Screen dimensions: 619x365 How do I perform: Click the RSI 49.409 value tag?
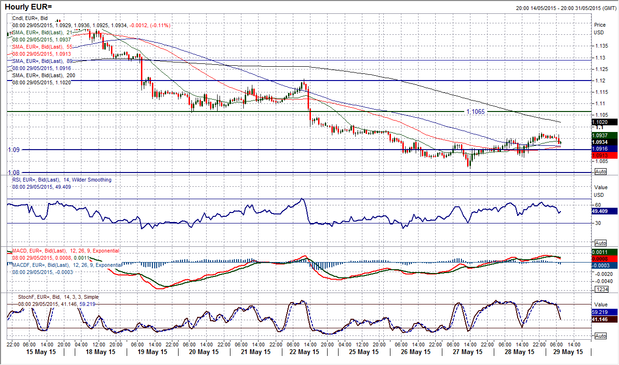click(x=604, y=212)
